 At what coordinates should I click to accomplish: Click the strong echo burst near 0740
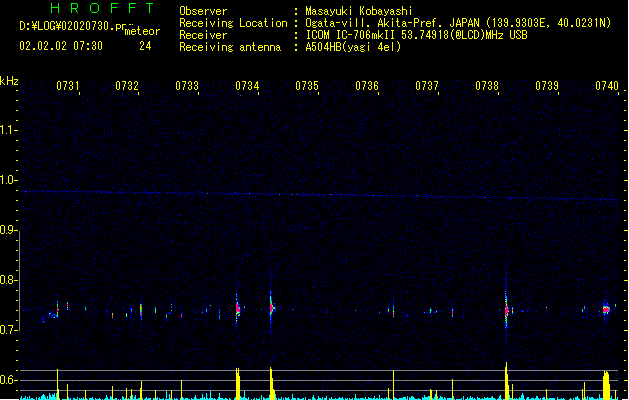pyautogui.click(x=606, y=309)
